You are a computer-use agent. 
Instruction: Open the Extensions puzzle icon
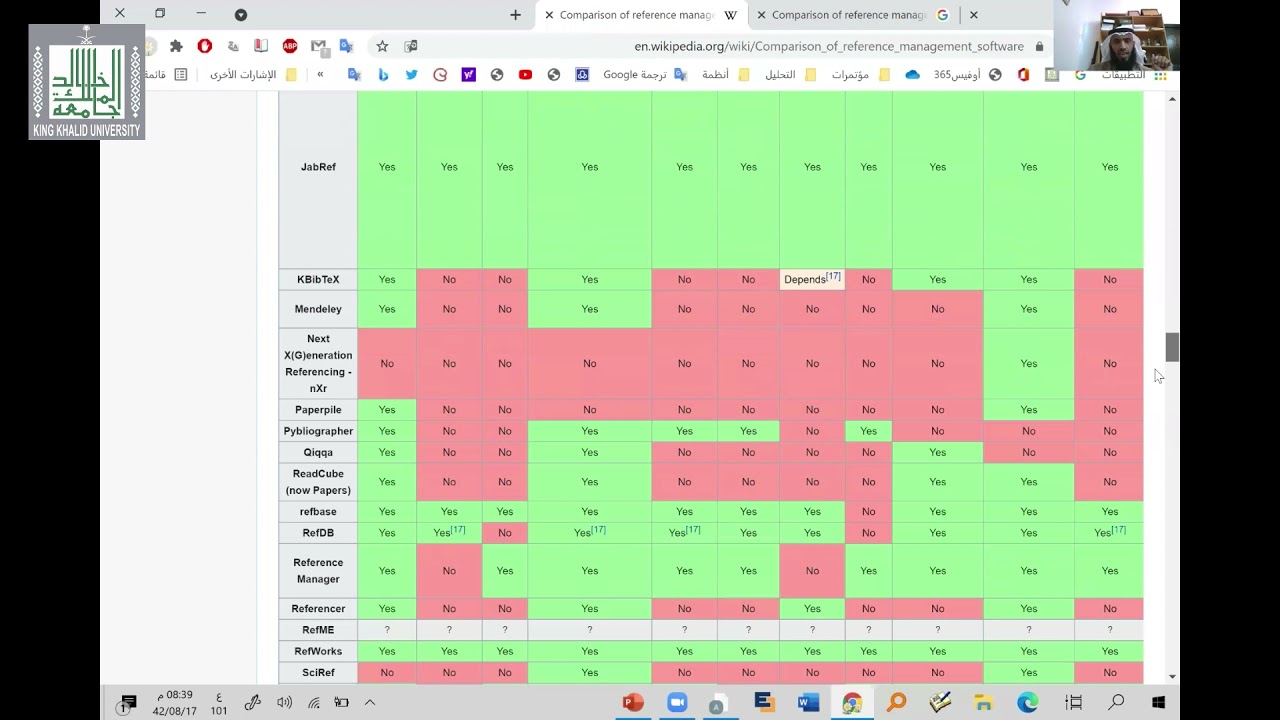pos(176,46)
